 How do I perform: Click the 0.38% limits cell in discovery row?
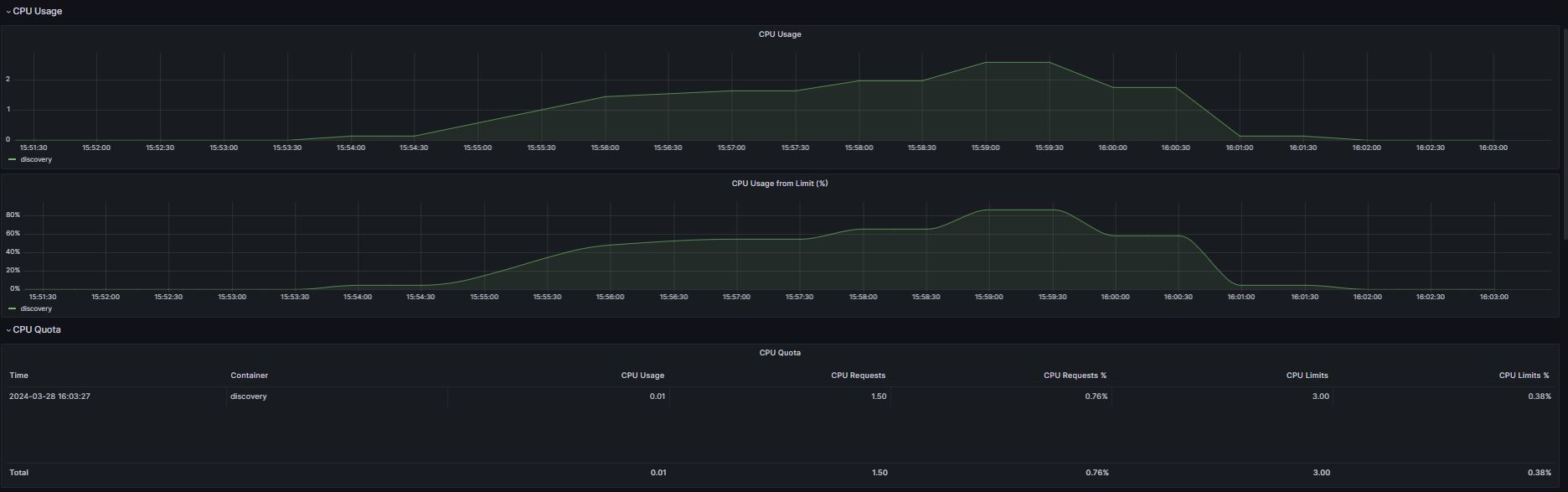pos(1540,396)
